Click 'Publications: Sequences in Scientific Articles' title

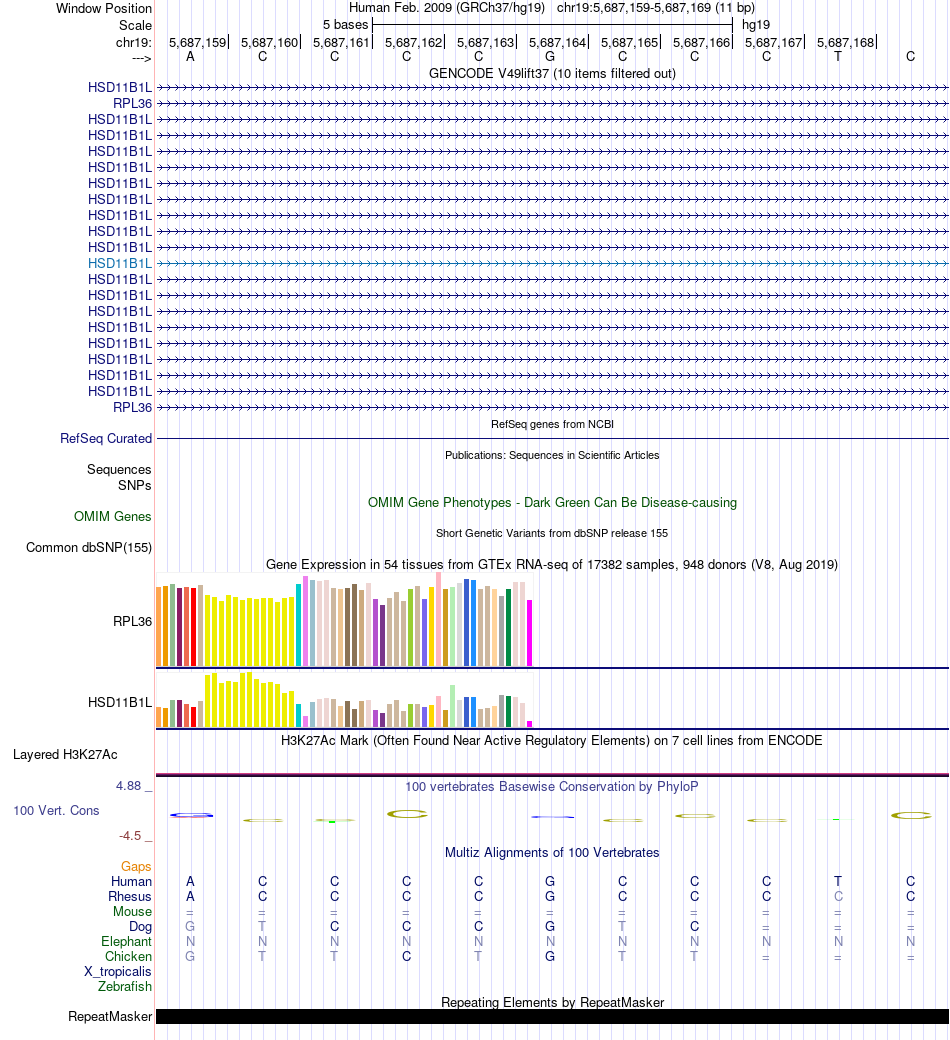[552, 455]
